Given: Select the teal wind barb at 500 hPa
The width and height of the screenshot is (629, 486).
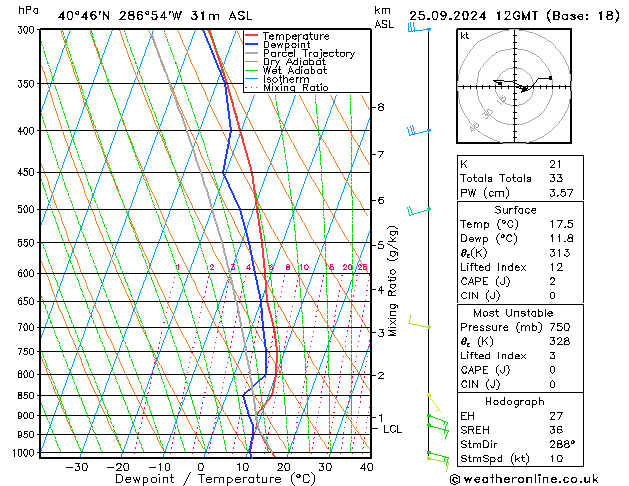Looking at the screenshot, I should pos(417,210).
